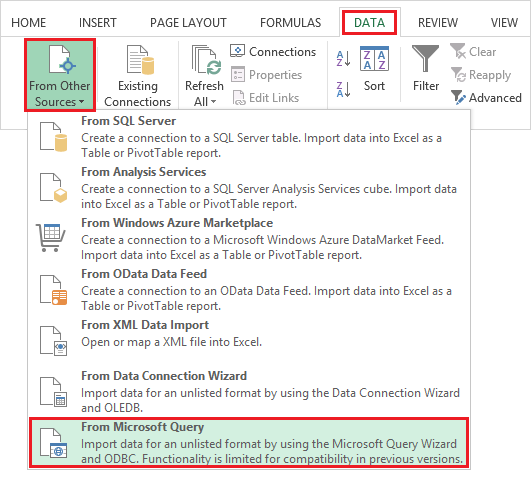Viewport: 531px width, 496px height.
Task: Switch to the PAGE LAYOUT tab
Action: 188,23
